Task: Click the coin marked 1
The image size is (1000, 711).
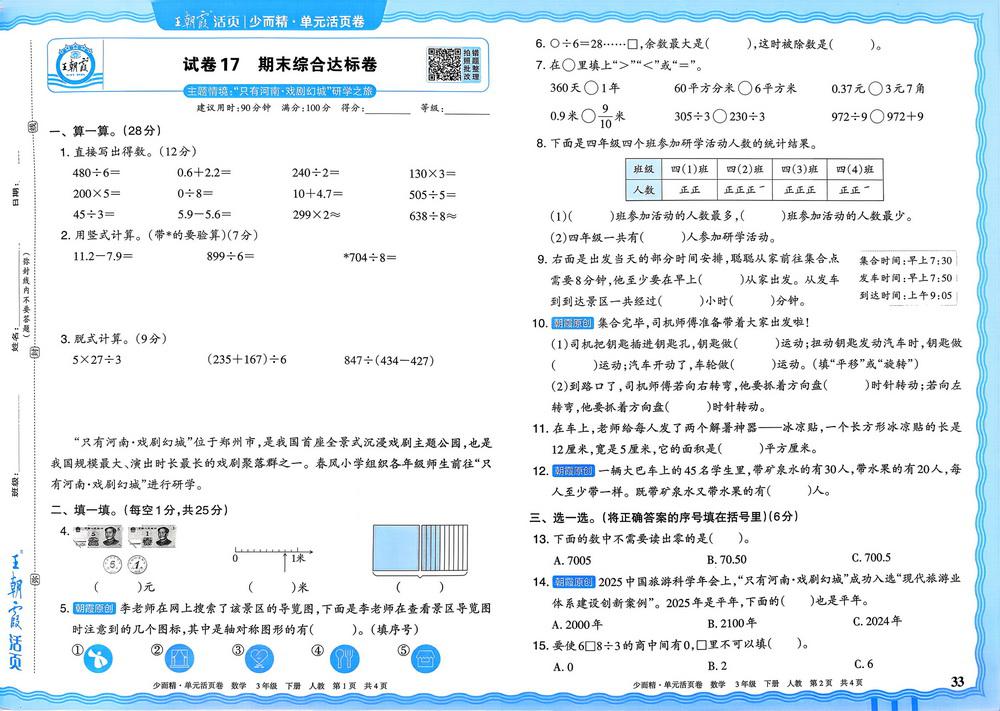Action: point(137,564)
